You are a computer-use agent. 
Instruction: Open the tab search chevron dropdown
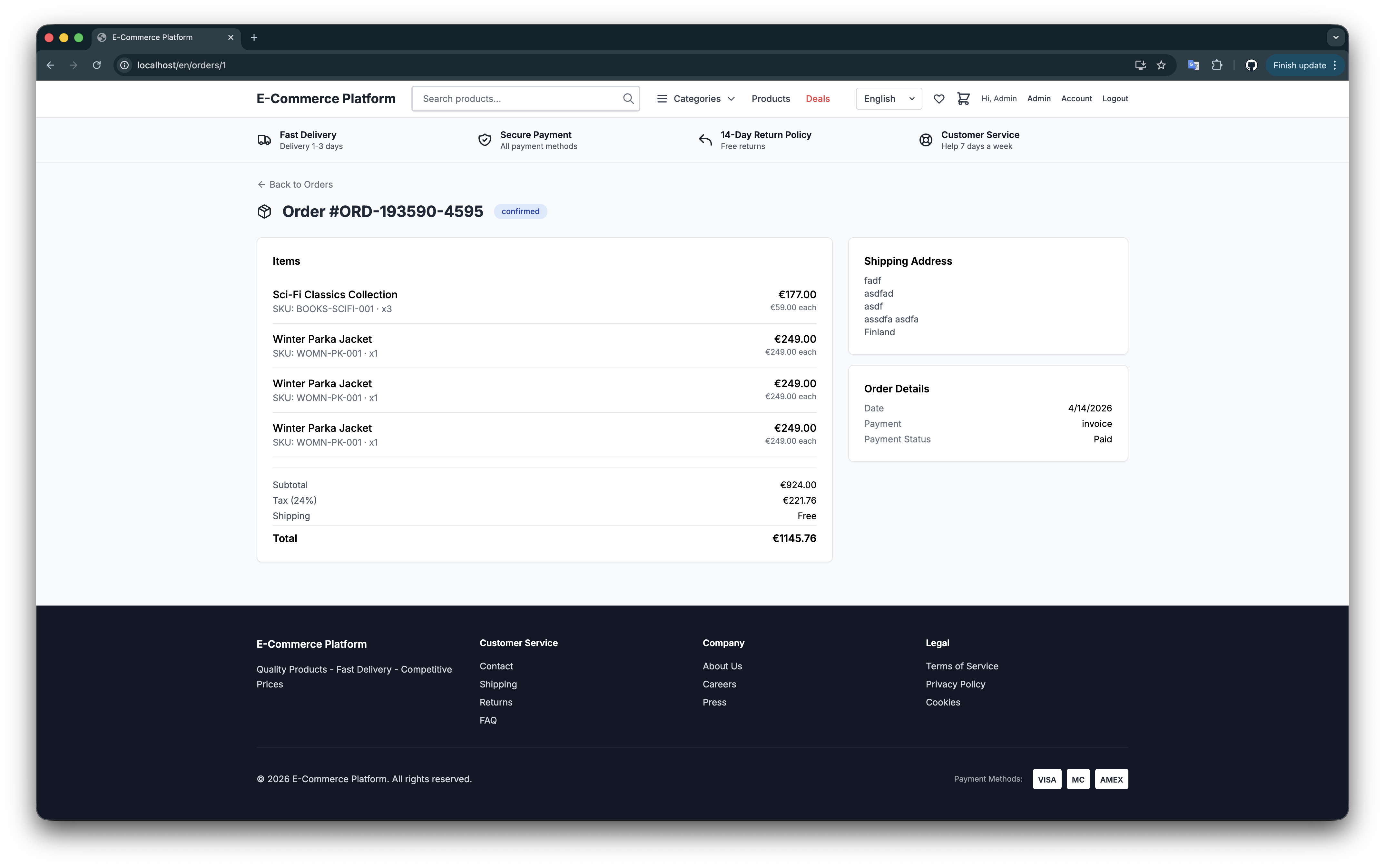pyautogui.click(x=1336, y=37)
